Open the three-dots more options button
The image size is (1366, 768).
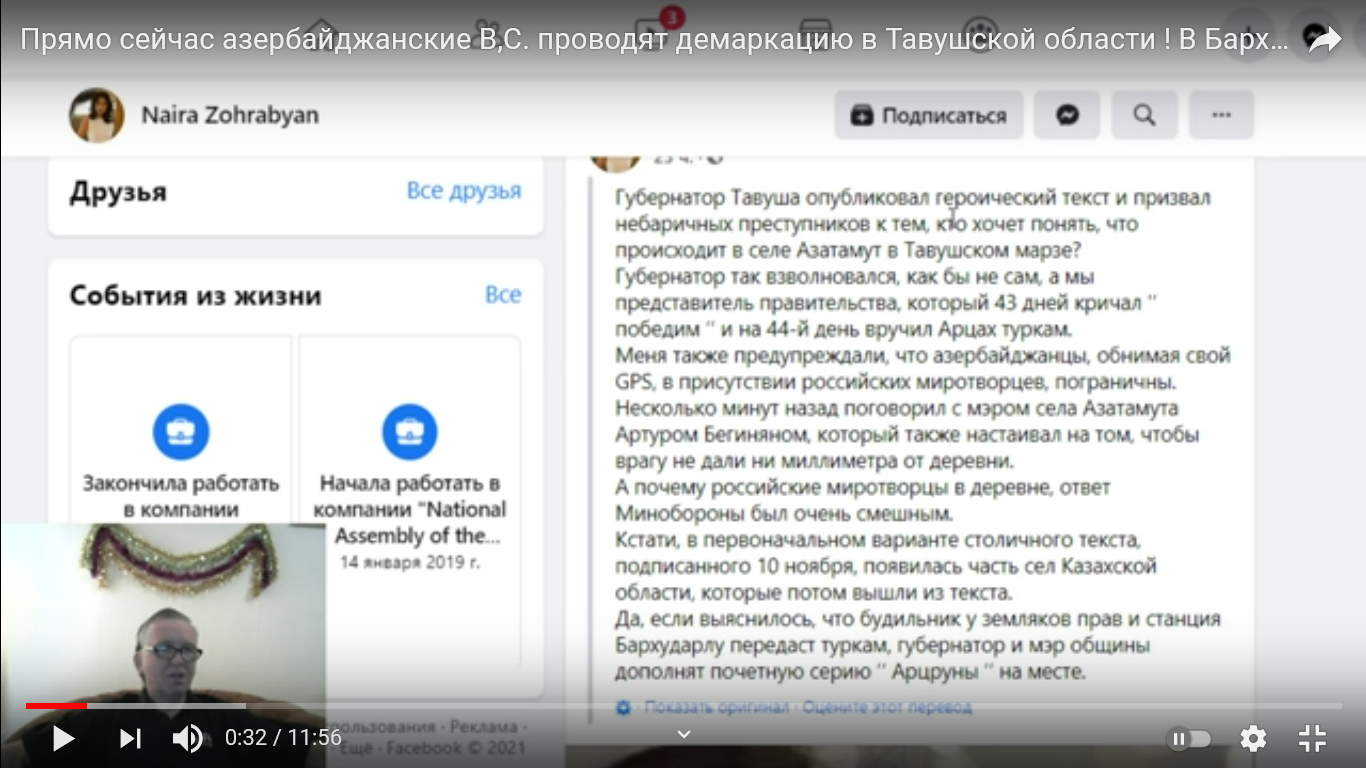1221,115
